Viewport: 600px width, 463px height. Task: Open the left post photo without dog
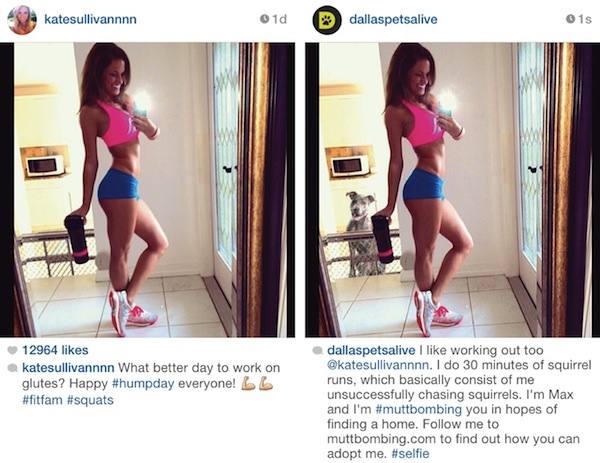tap(147, 190)
